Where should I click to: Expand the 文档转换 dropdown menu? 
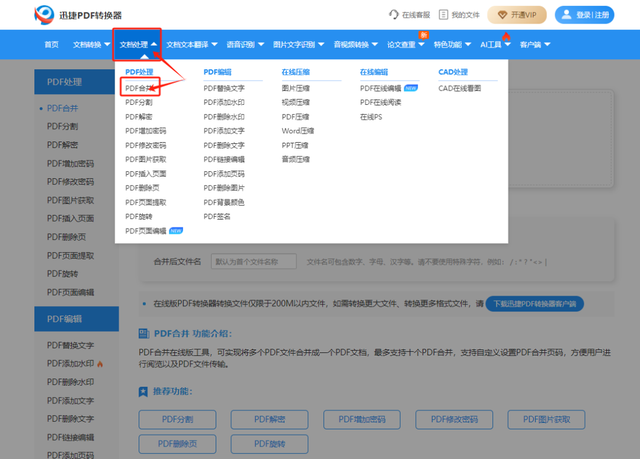click(x=91, y=44)
